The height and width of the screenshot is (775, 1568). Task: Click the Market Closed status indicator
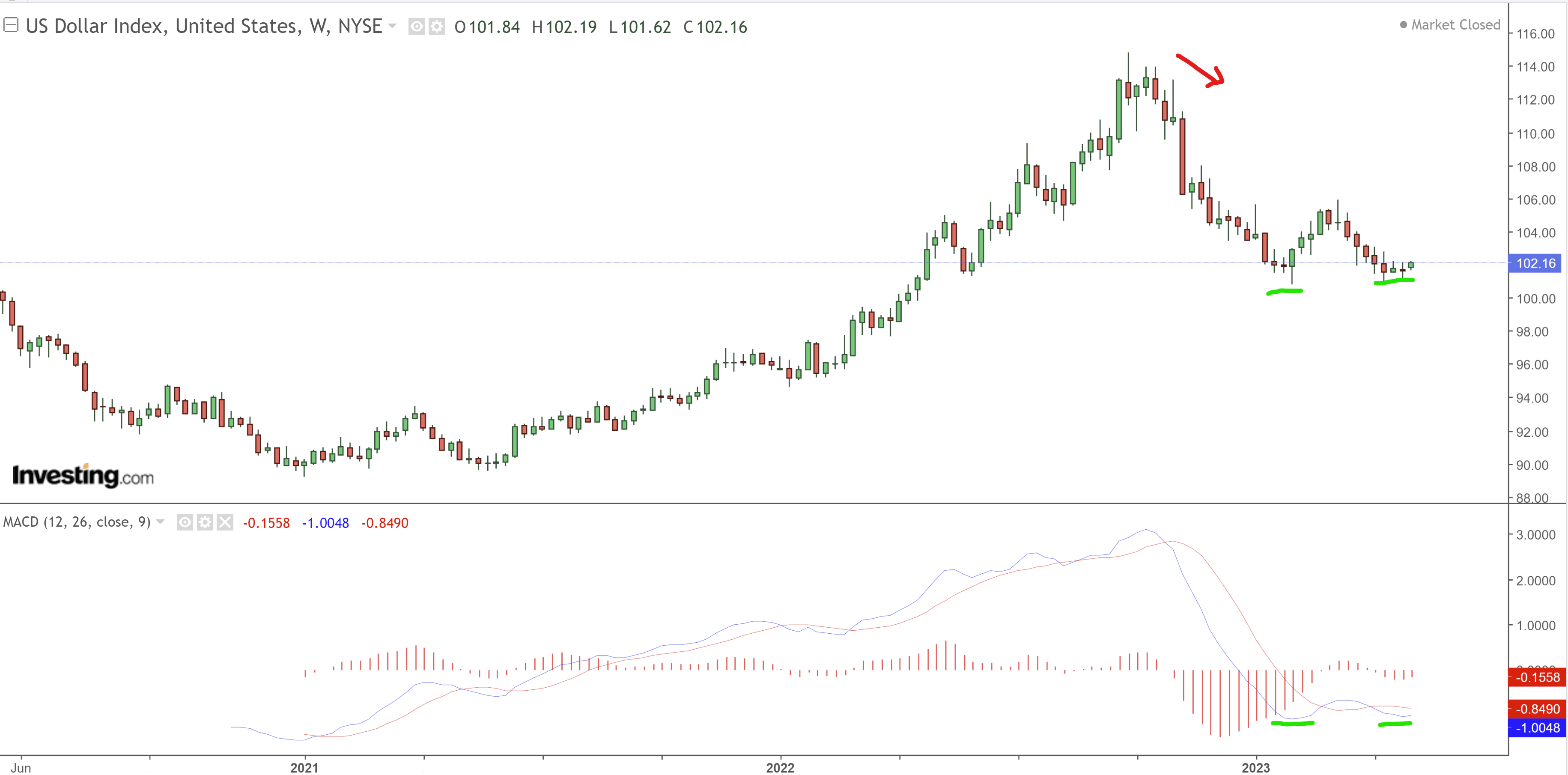(1450, 25)
